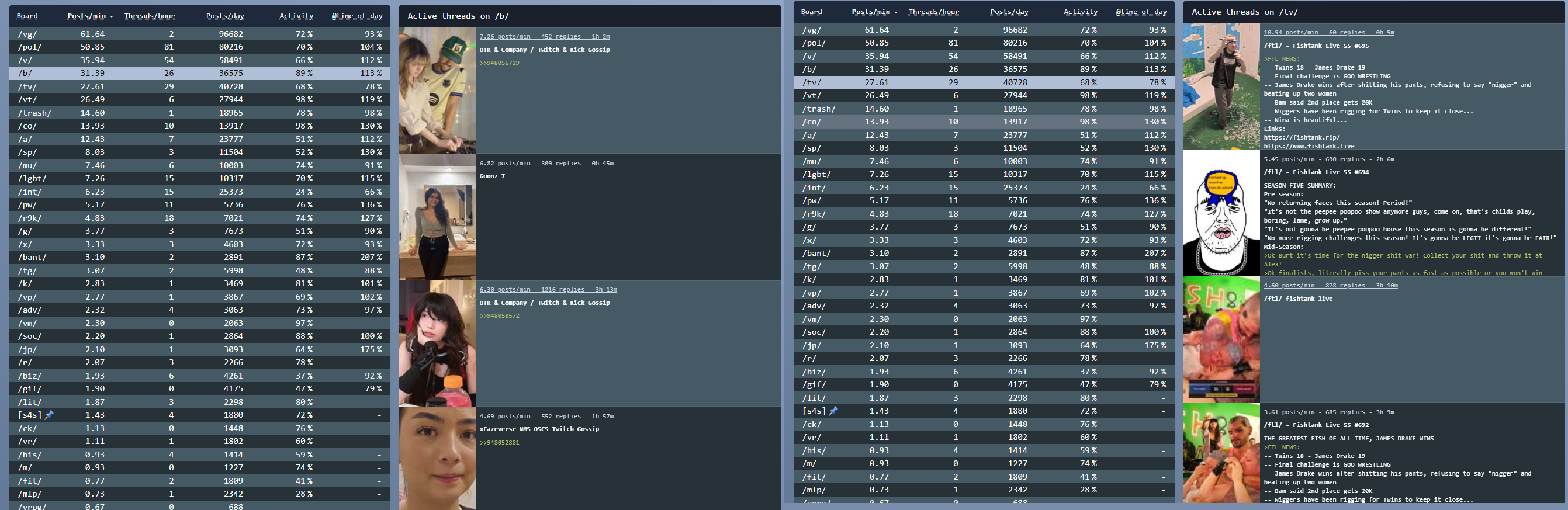
Task: Open the /tv/ thread link with 685 replies
Action: pyautogui.click(x=1328, y=412)
